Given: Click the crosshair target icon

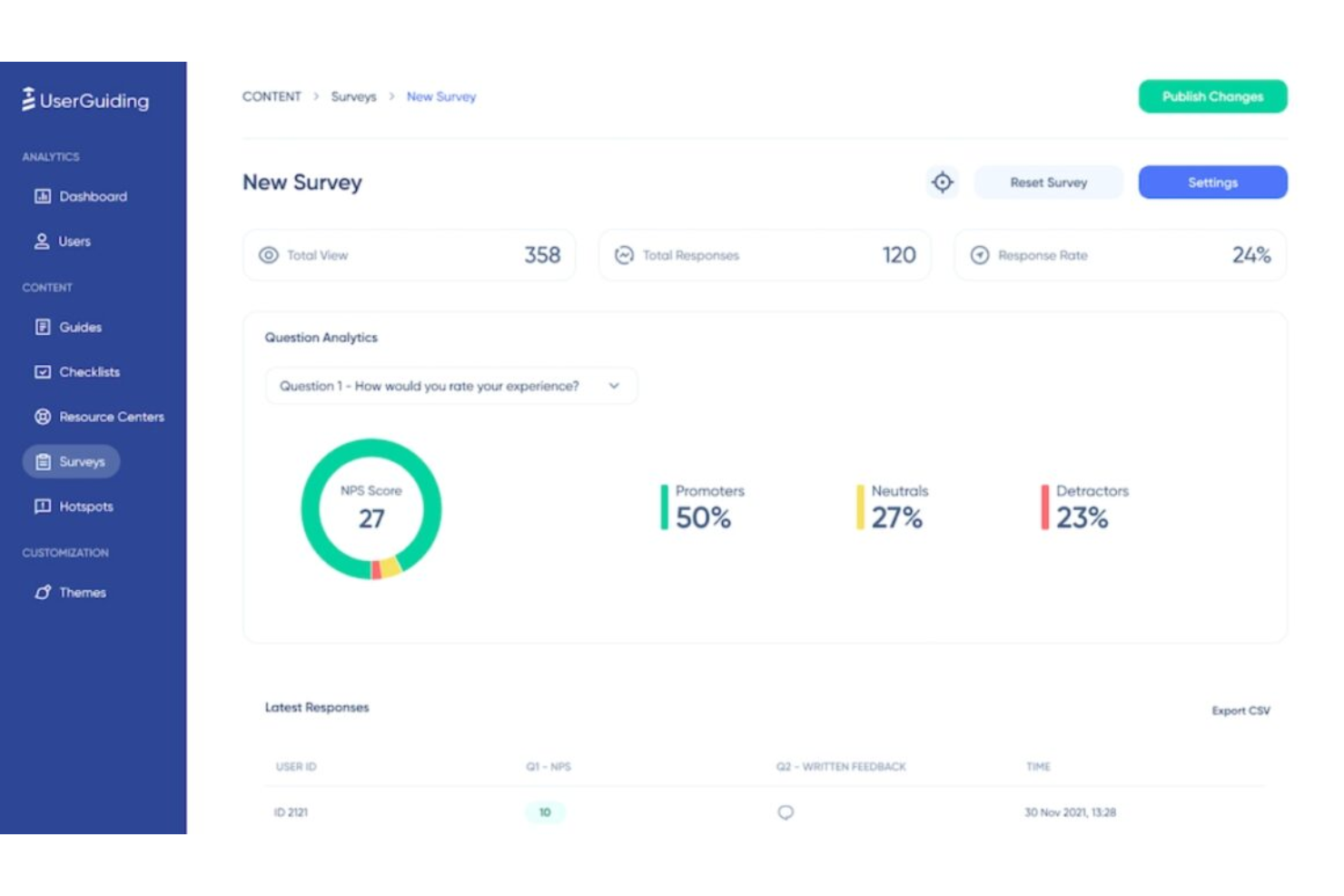Looking at the screenshot, I should (x=943, y=182).
